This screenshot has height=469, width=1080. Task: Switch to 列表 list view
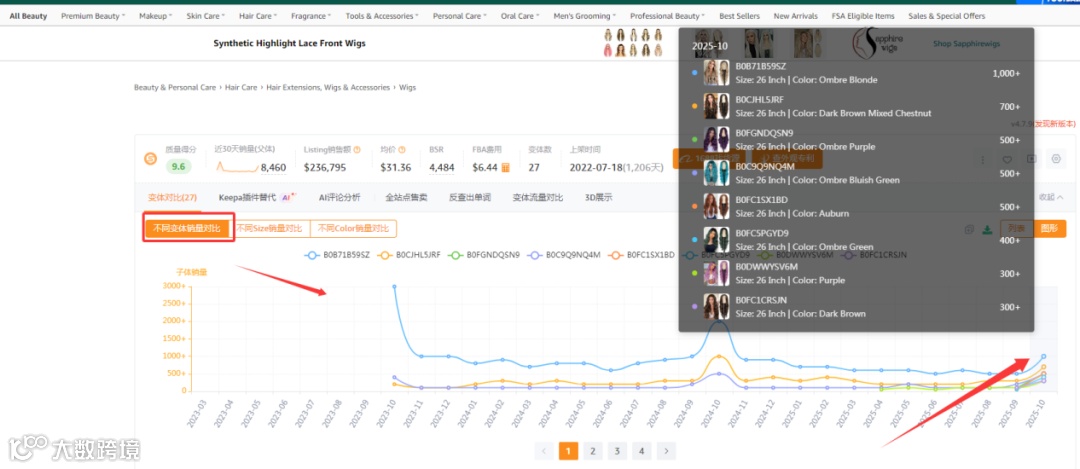pos(1017,229)
